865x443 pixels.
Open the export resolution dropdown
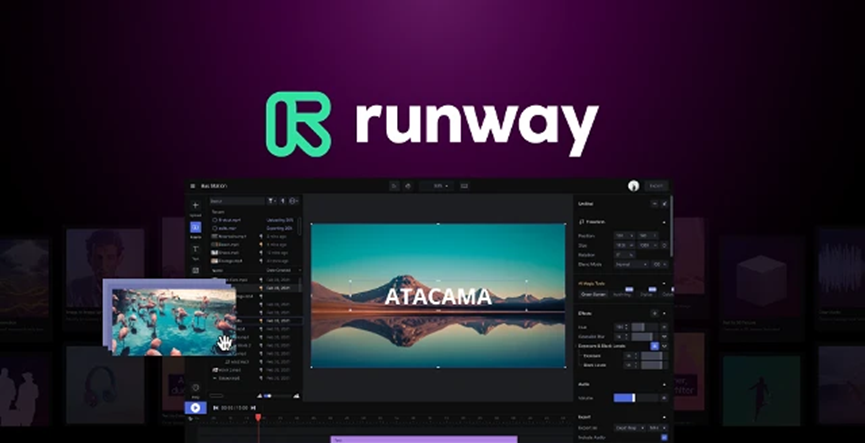(656, 428)
